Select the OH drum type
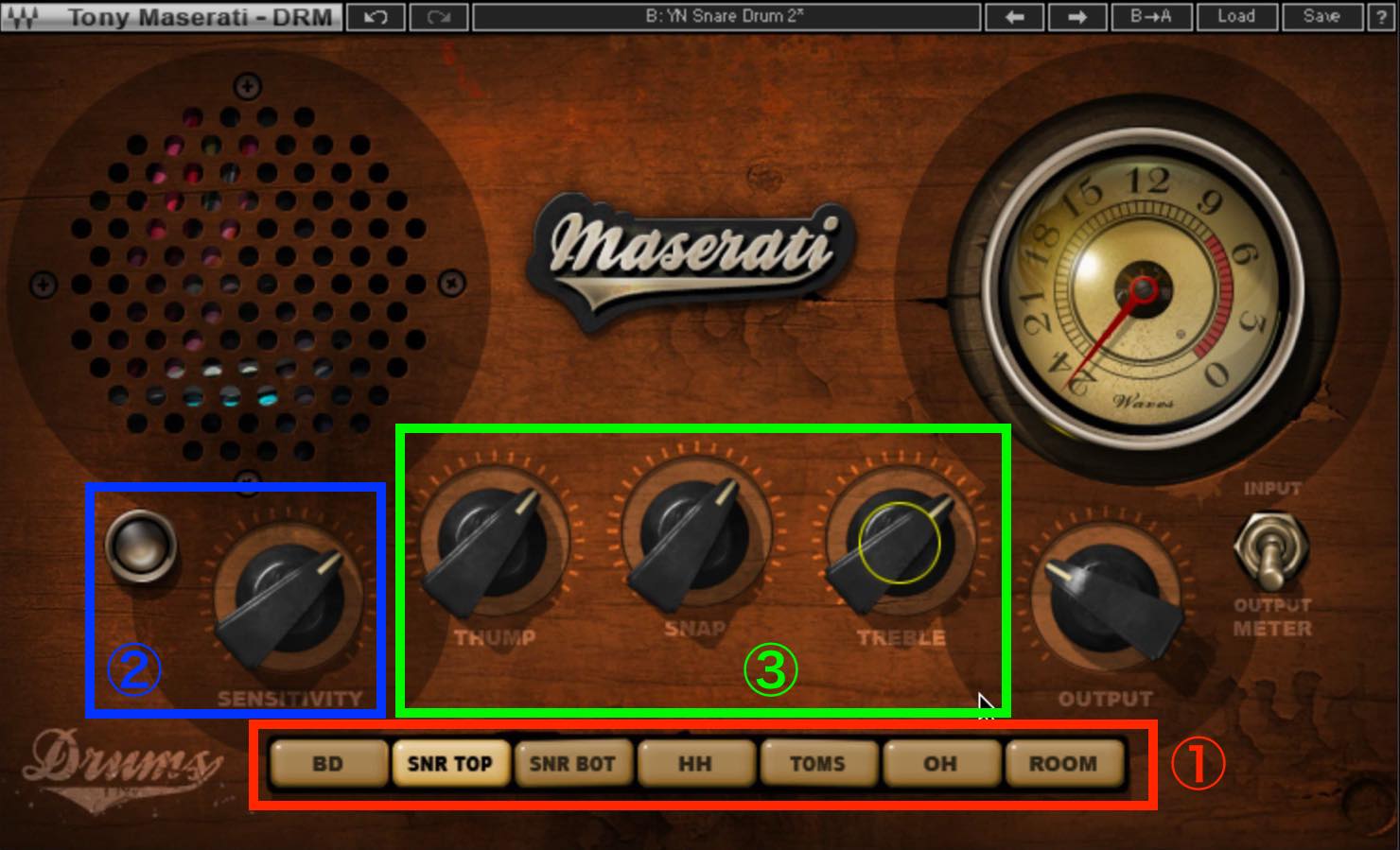This screenshot has width=1400, height=850. tap(940, 763)
